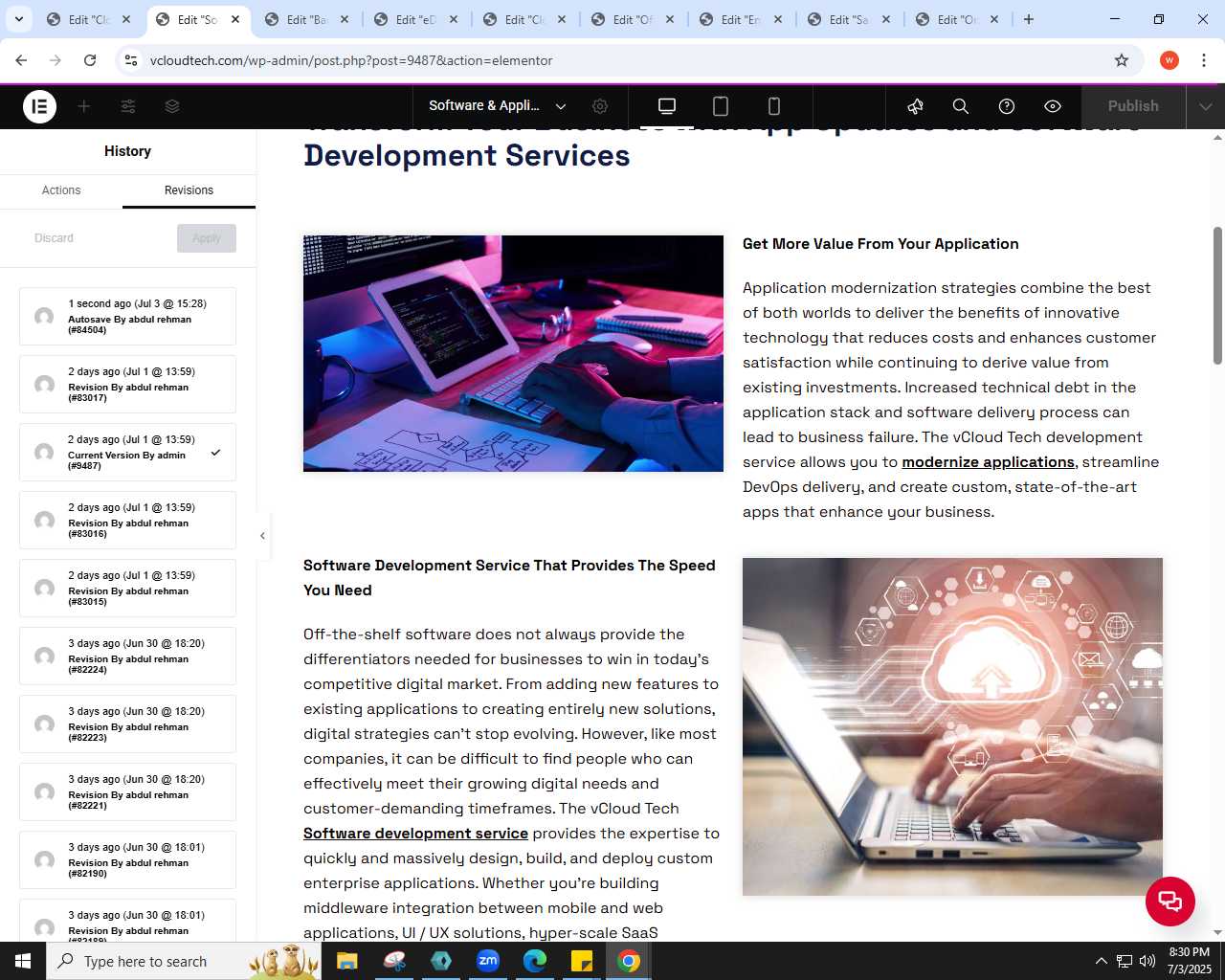The width and height of the screenshot is (1225, 980).
Task: Open File Explorer from taskbar
Action: pos(347,961)
